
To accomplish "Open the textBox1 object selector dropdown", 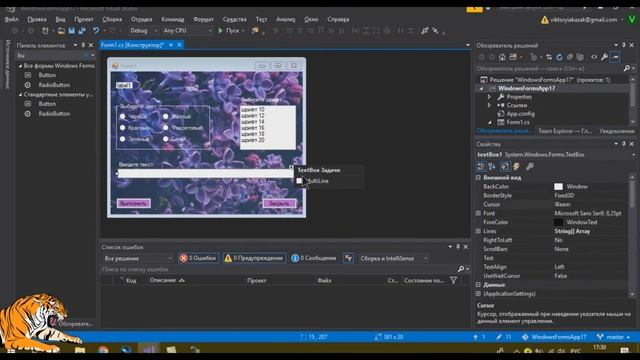I will [633, 155].
